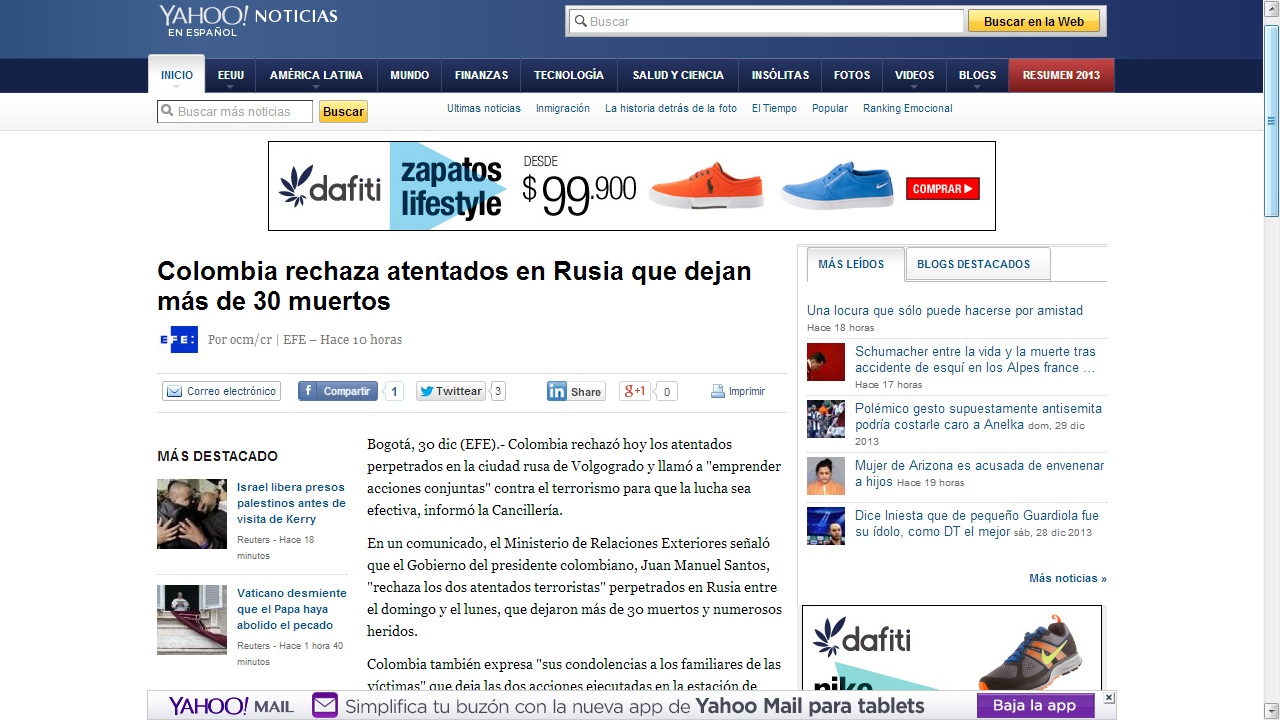Screen dimensions: 1280x720
Task: Click the LinkedIn Share button
Action: pos(576,392)
